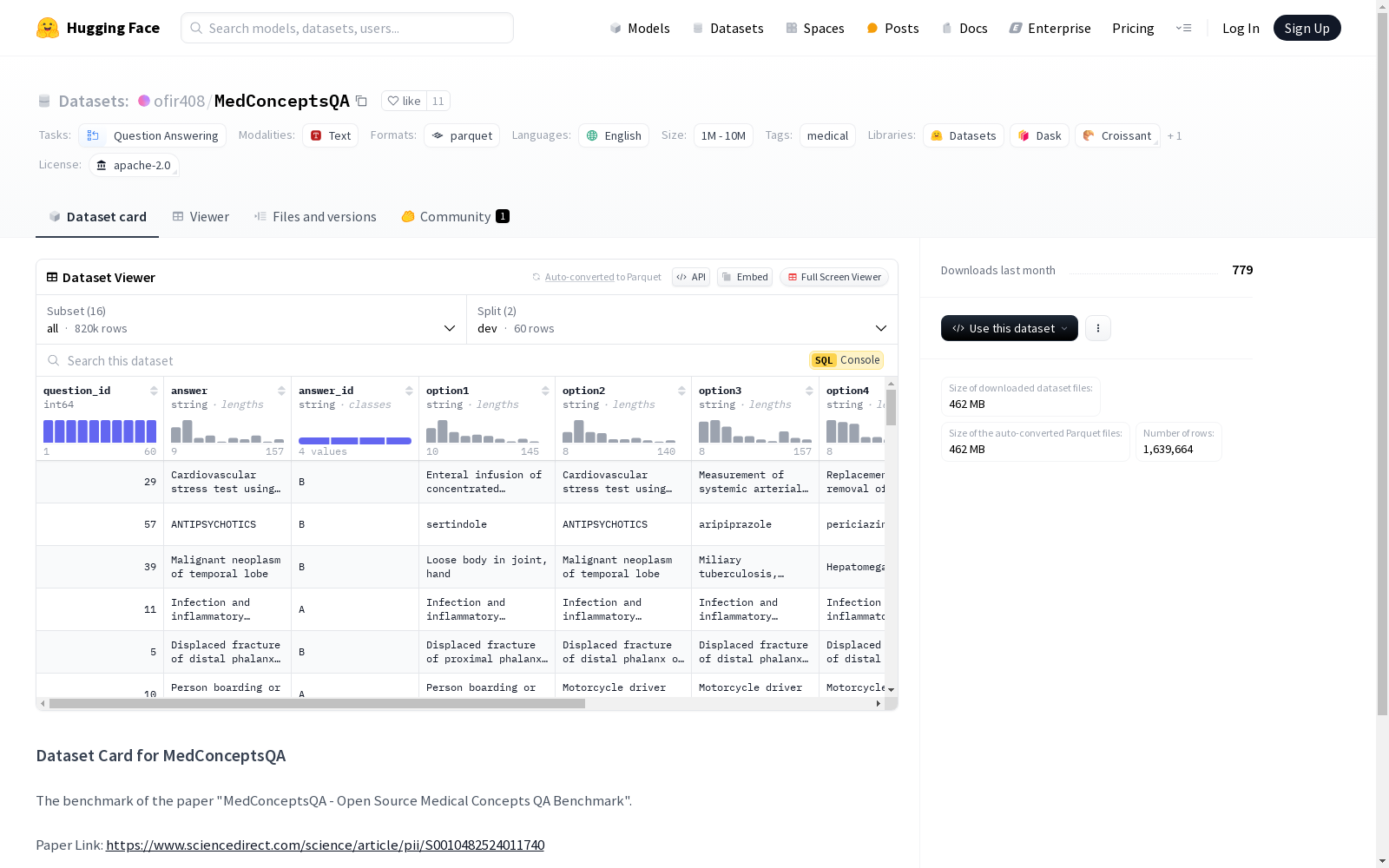1389x868 pixels.
Task: Switch to the Dataset card tab
Action: (97, 217)
